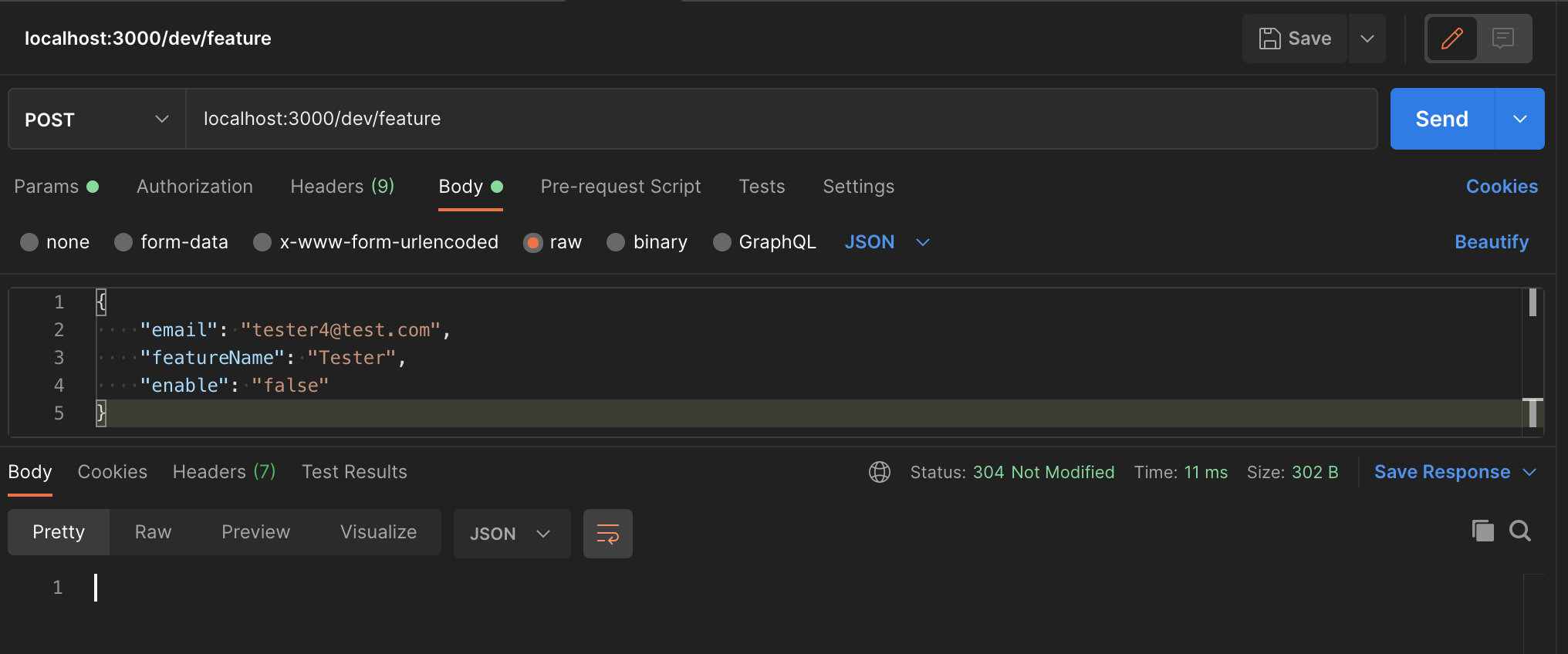Image resolution: width=1568 pixels, height=654 pixels.
Task: Search the response with the magnifier icon
Action: click(1520, 531)
